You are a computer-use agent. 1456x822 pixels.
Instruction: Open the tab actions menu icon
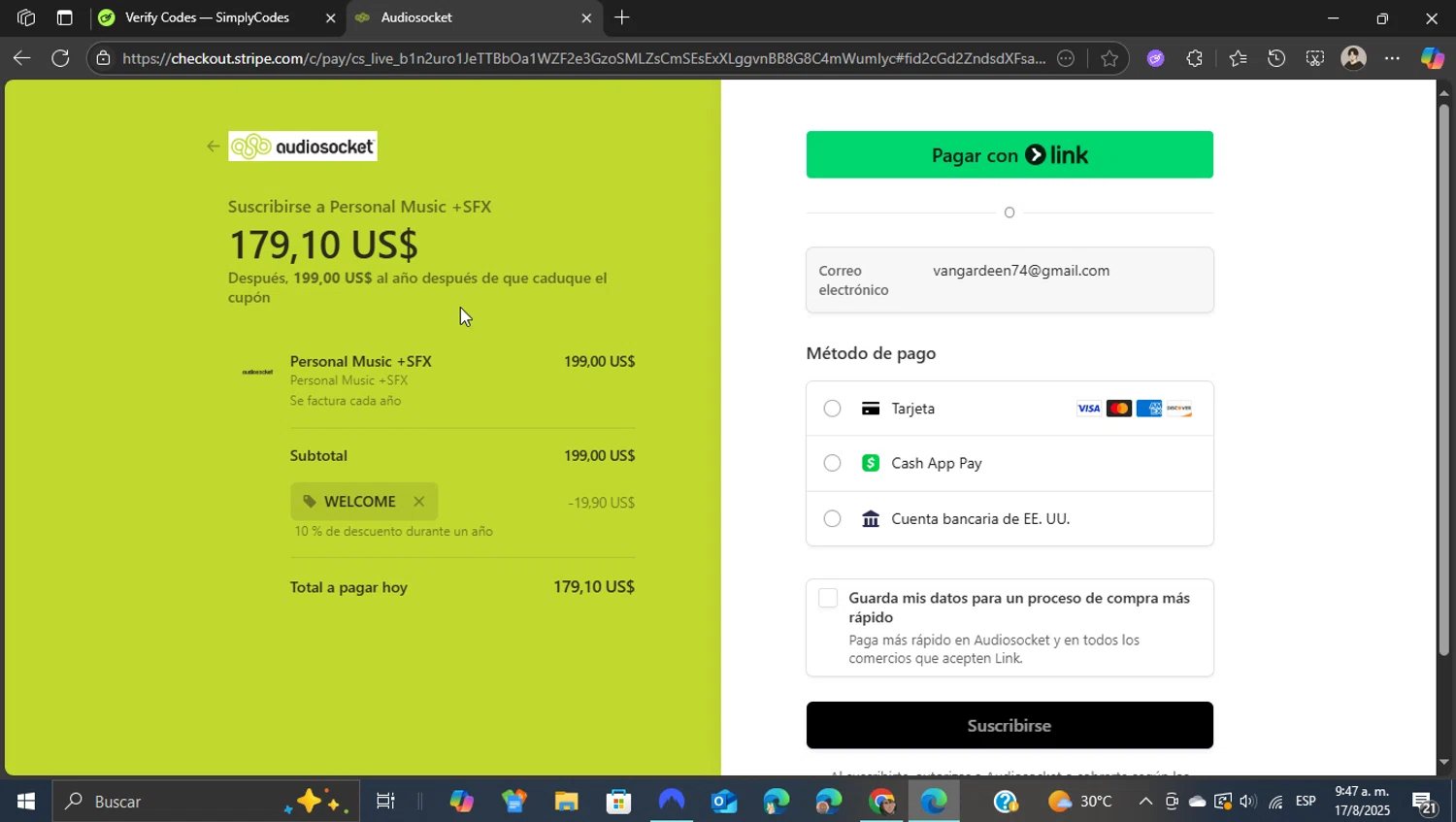tap(64, 17)
